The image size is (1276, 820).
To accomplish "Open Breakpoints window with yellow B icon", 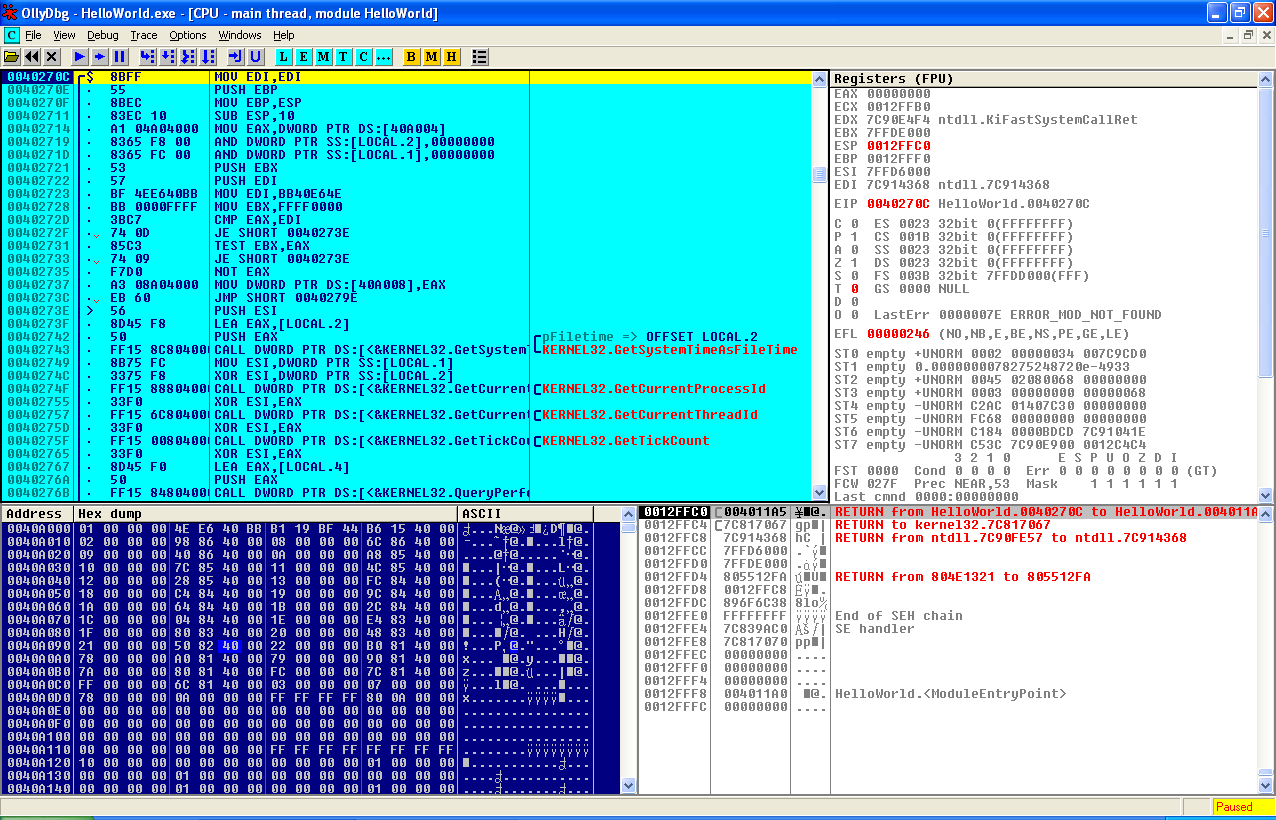I will [412, 57].
